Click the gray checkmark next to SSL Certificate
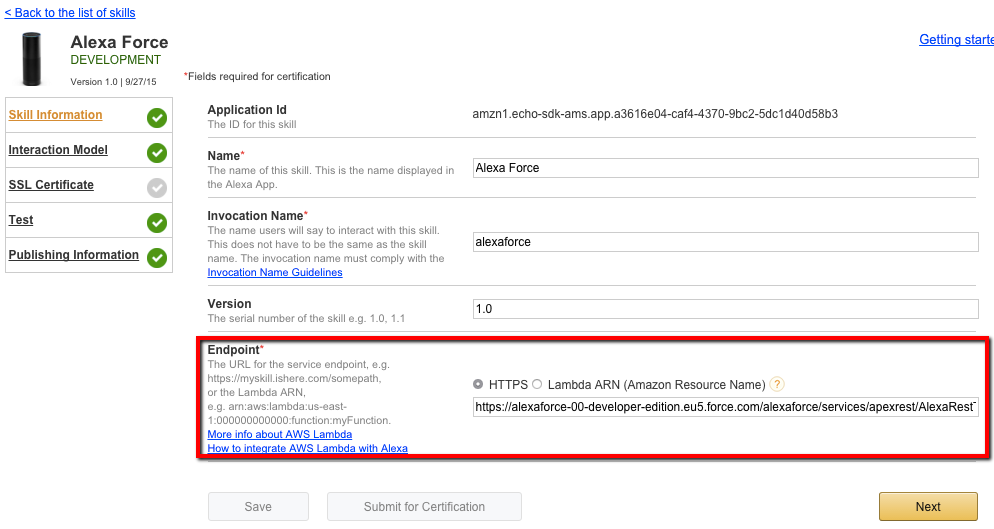This screenshot has height=529, width=994. (x=157, y=188)
